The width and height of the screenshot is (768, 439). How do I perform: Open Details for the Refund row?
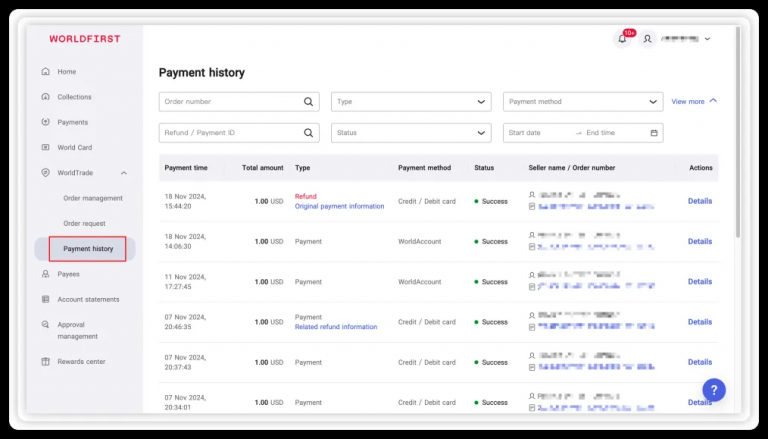coord(699,201)
